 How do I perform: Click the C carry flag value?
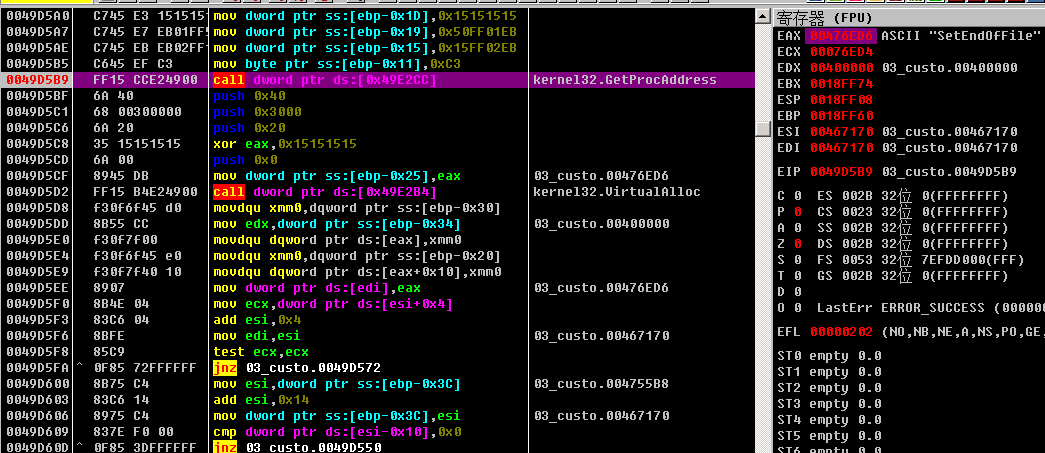[797, 195]
